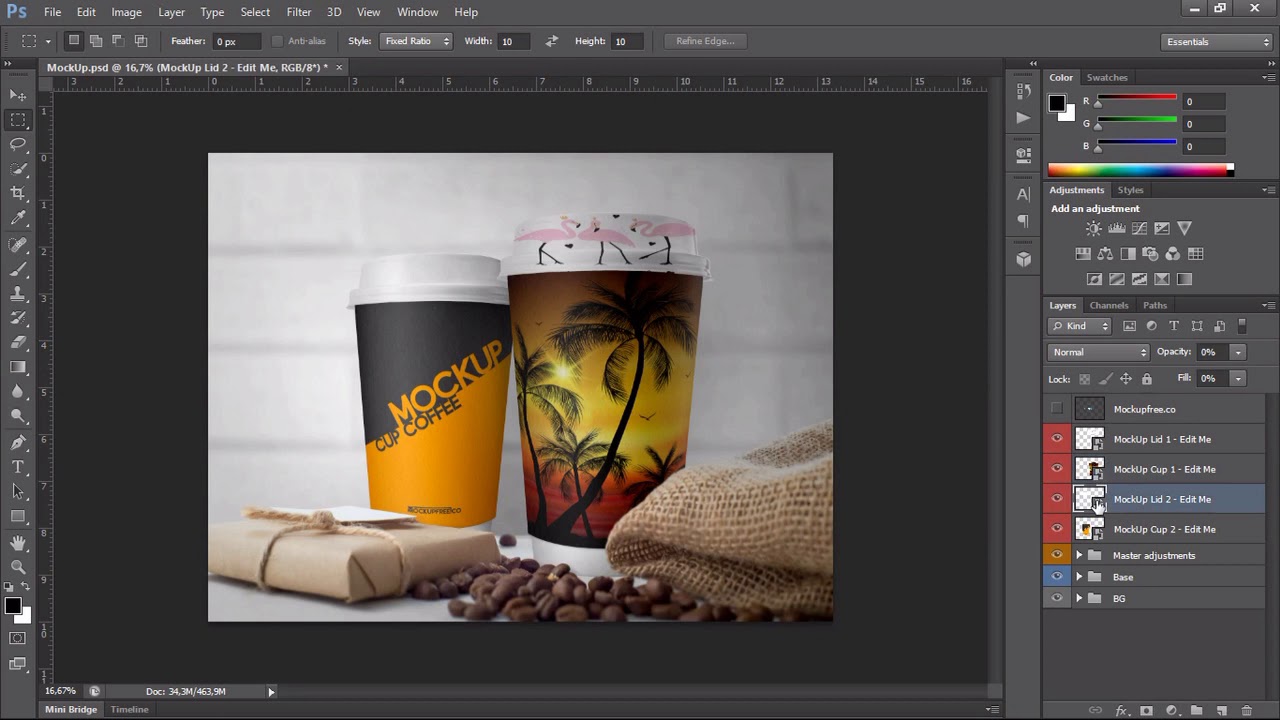Viewport: 1280px width, 720px height.
Task: Click Add to selection icon
Action: [x=96, y=41]
